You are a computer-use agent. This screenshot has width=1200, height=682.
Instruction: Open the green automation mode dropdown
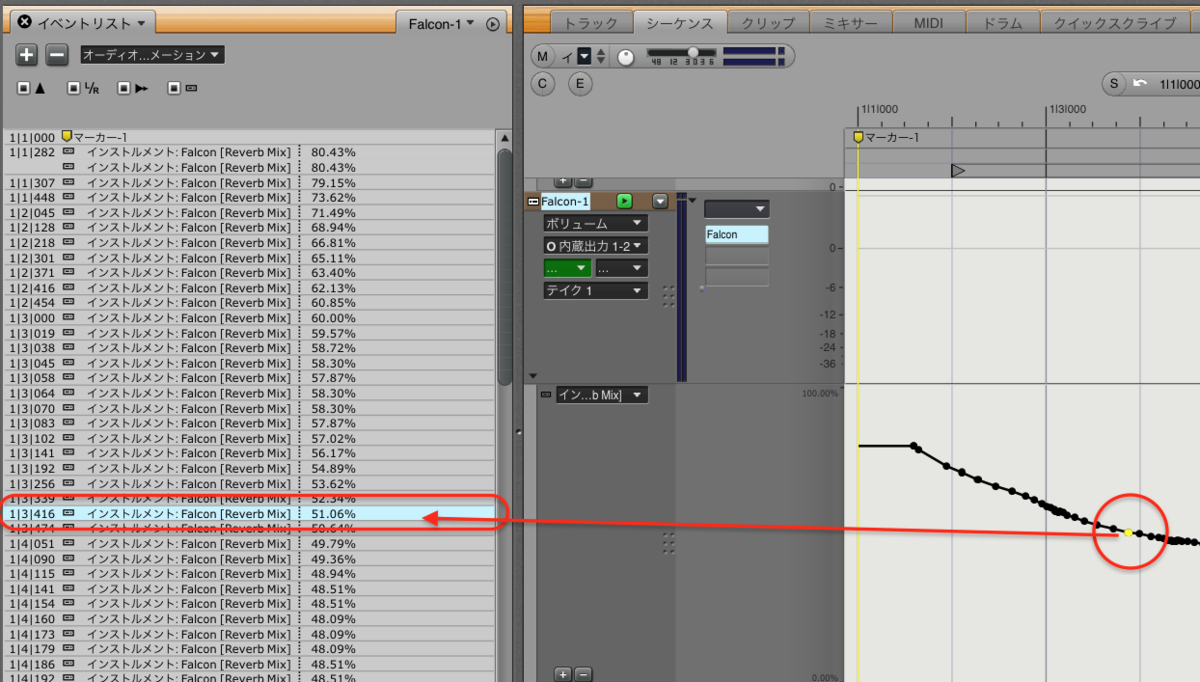[567, 268]
